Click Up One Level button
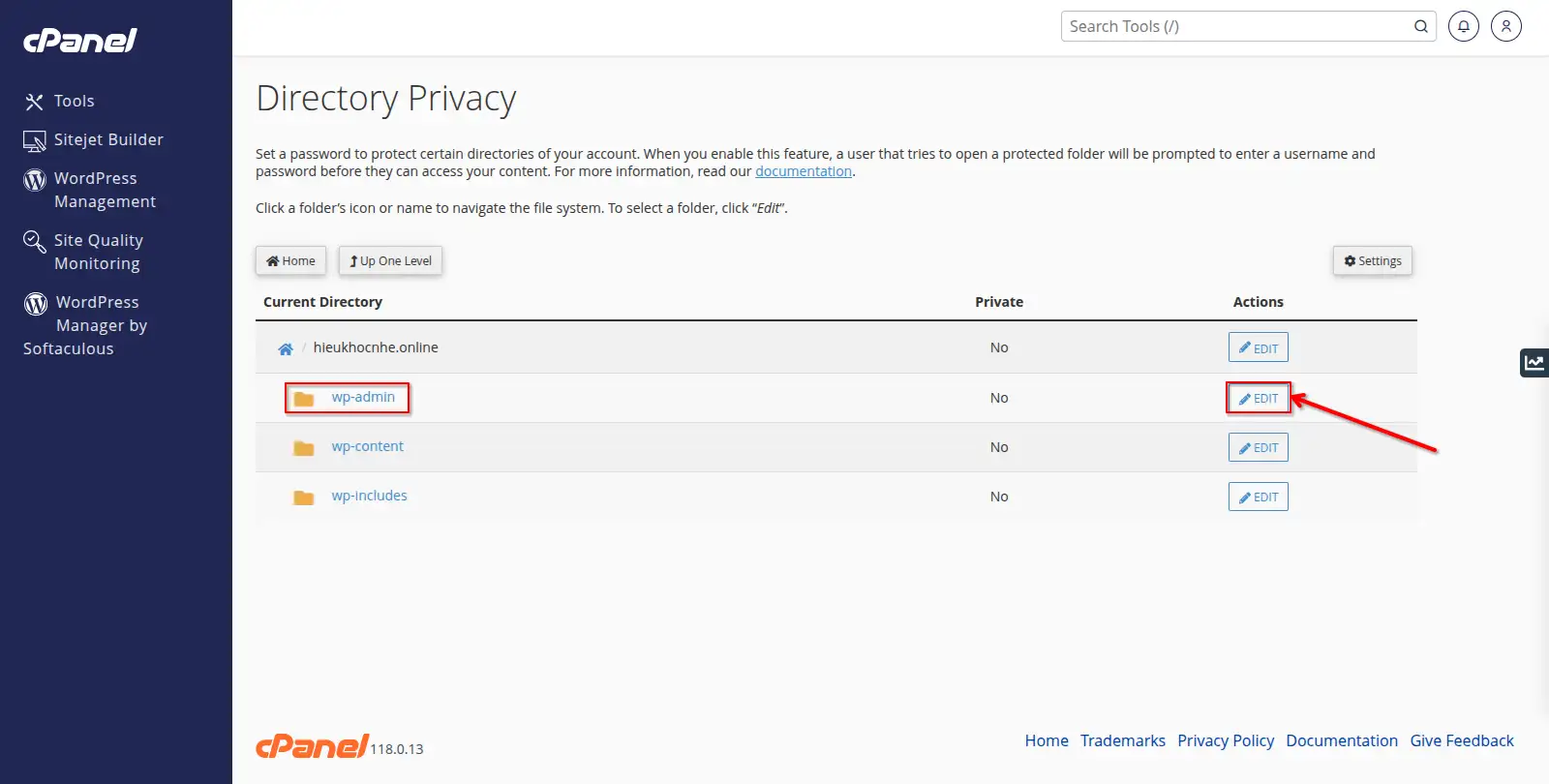The width and height of the screenshot is (1549, 784). 390,260
